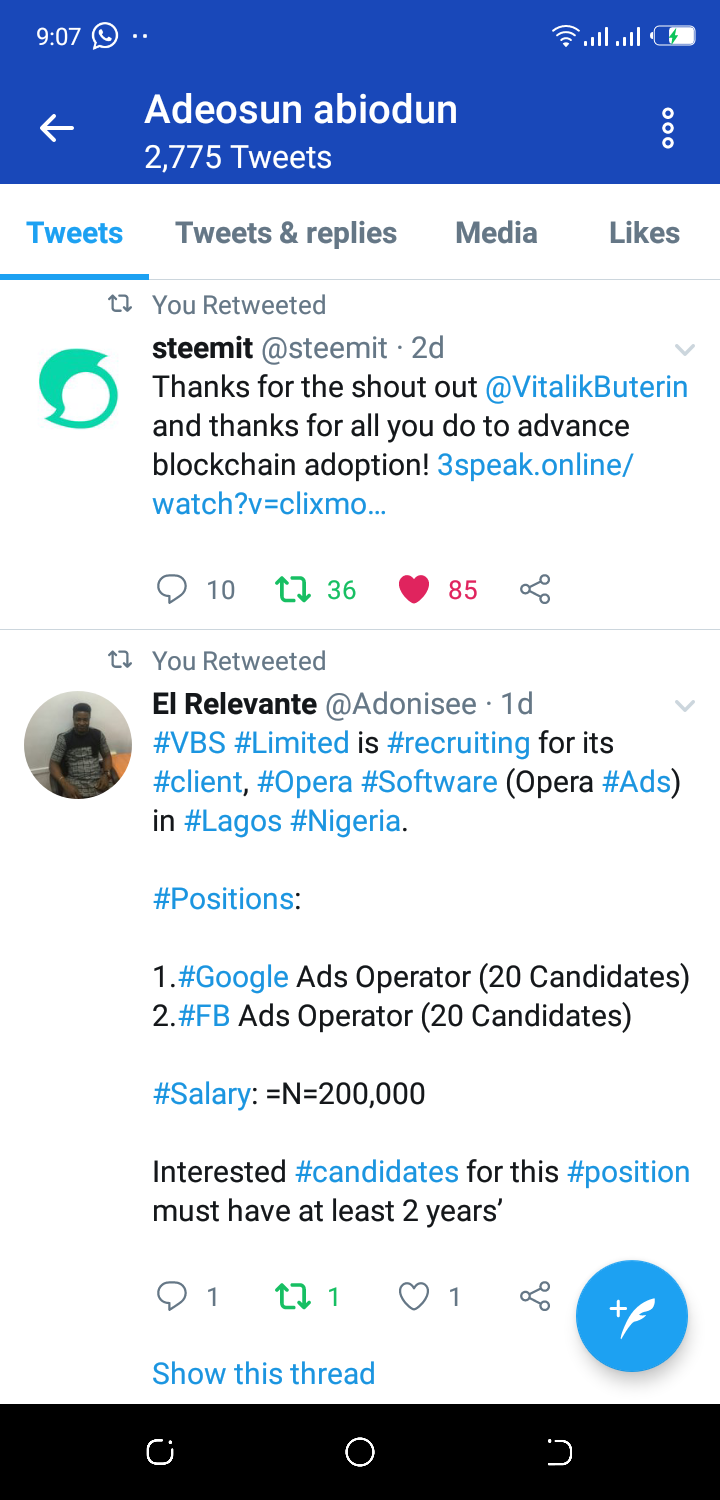Screen dimensions: 720x1500
Task: Open the @VitalikButerin mention link
Action: tap(586, 387)
